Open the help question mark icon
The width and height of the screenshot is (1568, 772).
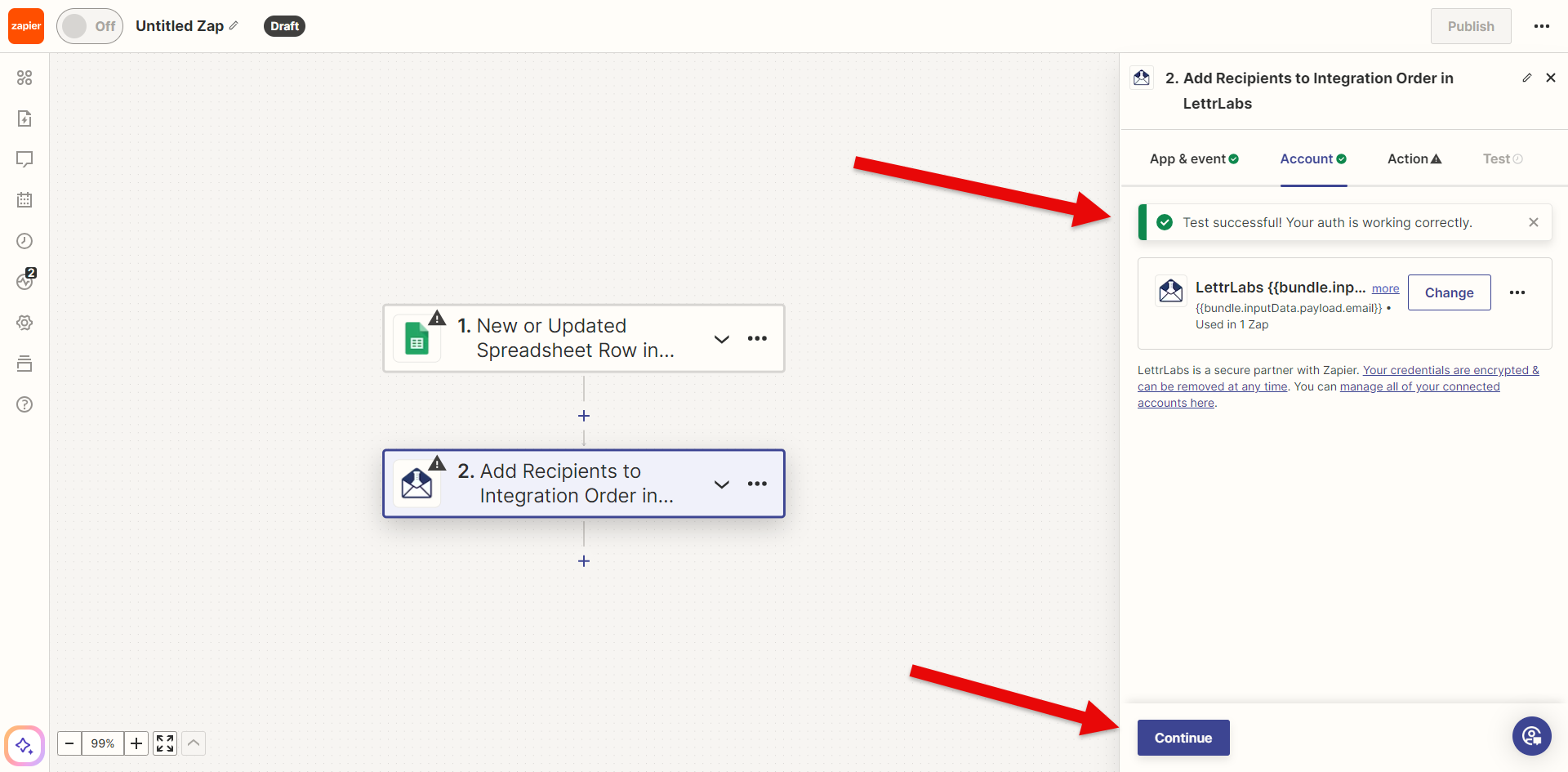(24, 404)
